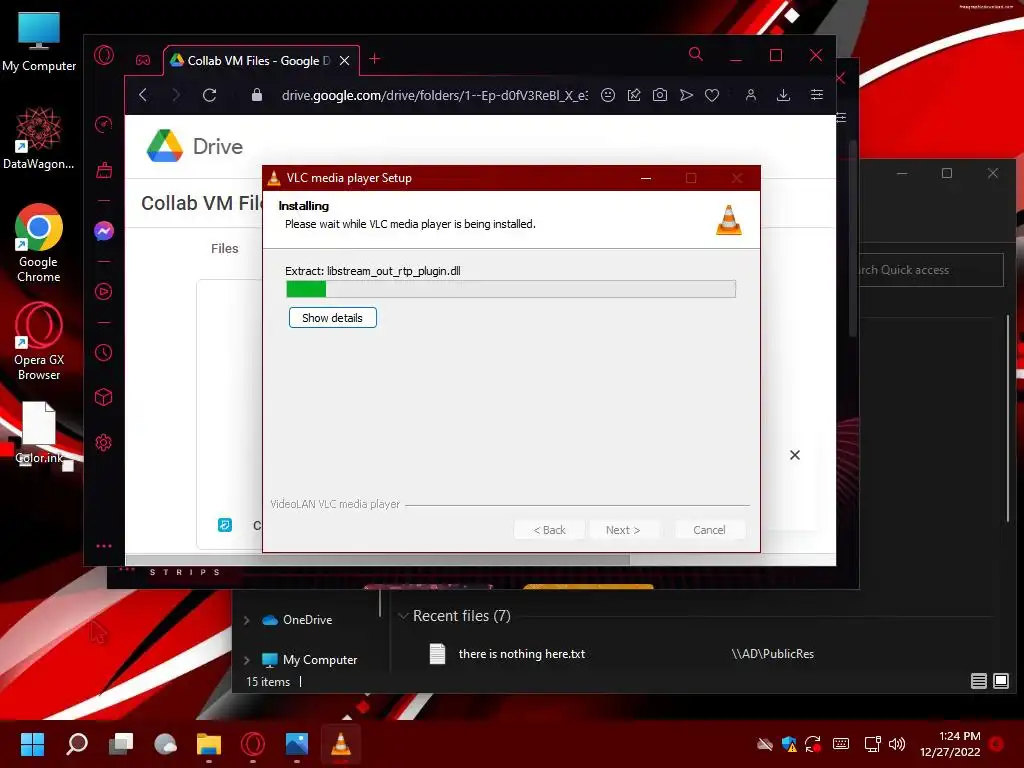This screenshot has width=1024, height=768.
Task: Click the padlock site security icon
Action: (257, 95)
